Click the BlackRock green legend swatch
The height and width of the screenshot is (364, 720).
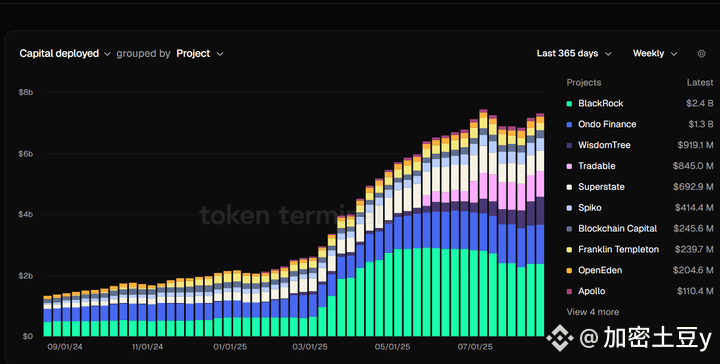[x=569, y=104]
